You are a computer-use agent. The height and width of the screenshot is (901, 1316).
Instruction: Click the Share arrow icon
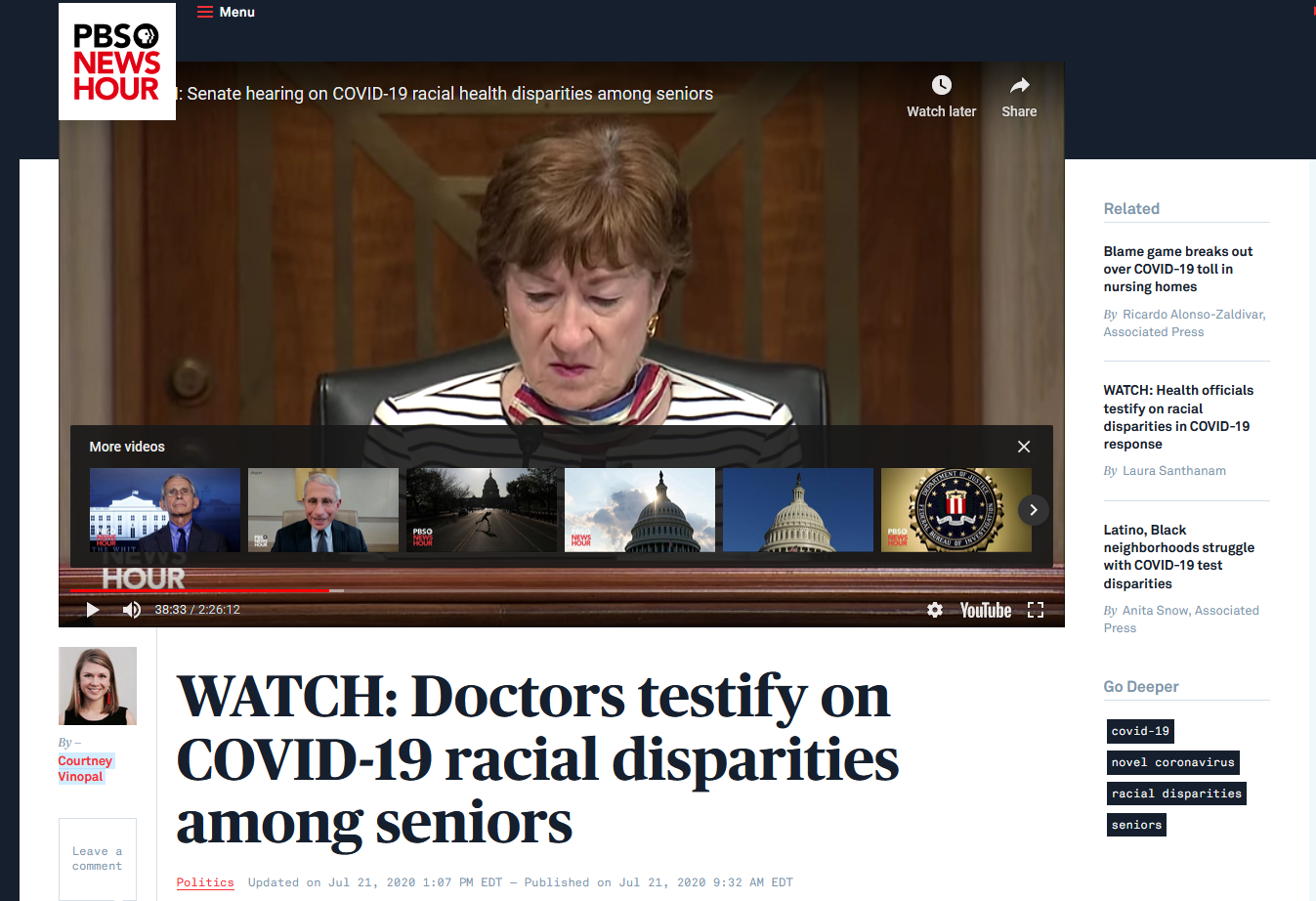click(x=1019, y=85)
